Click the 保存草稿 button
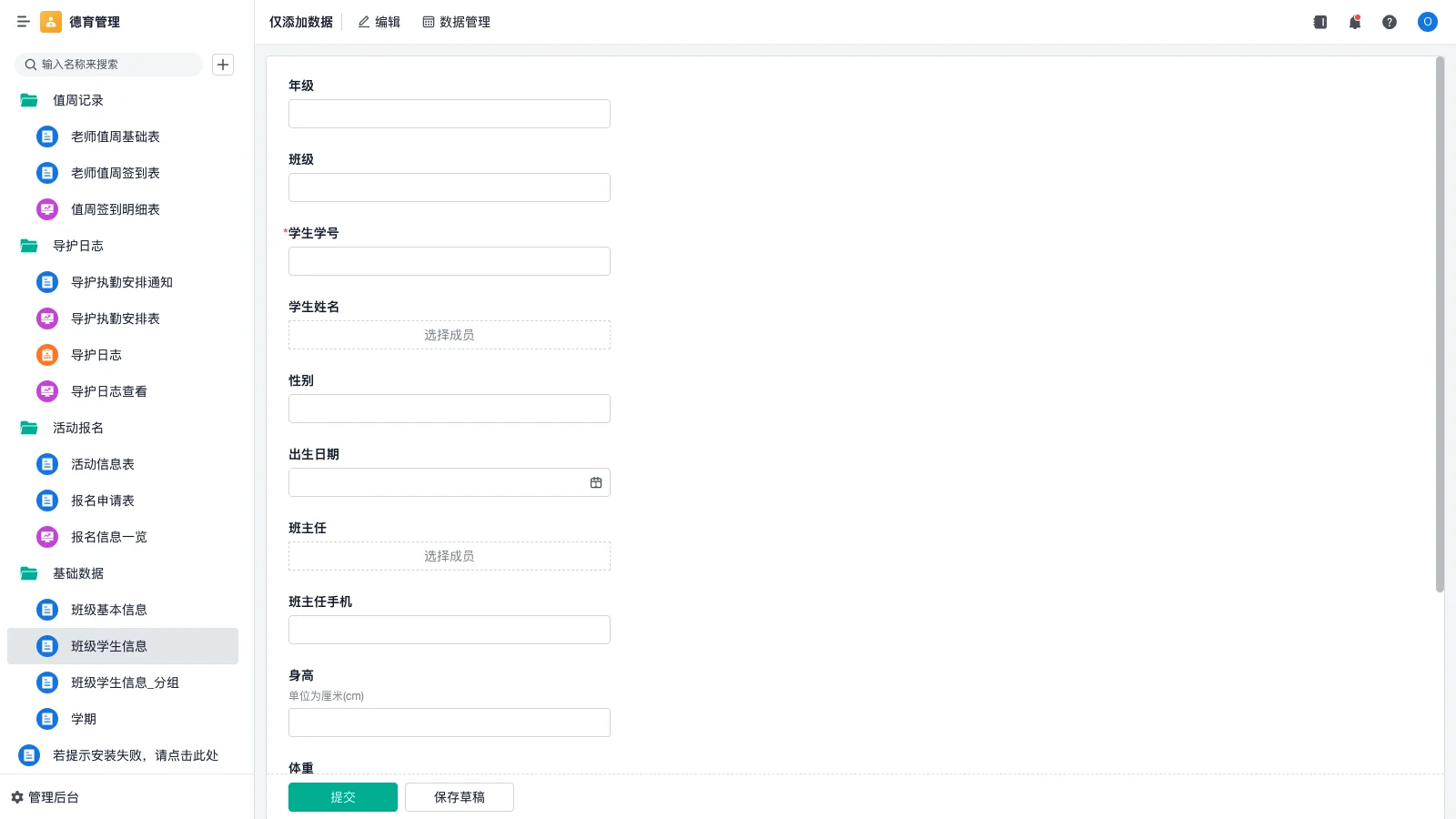Image resolution: width=1456 pixels, height=819 pixels. 460,797
